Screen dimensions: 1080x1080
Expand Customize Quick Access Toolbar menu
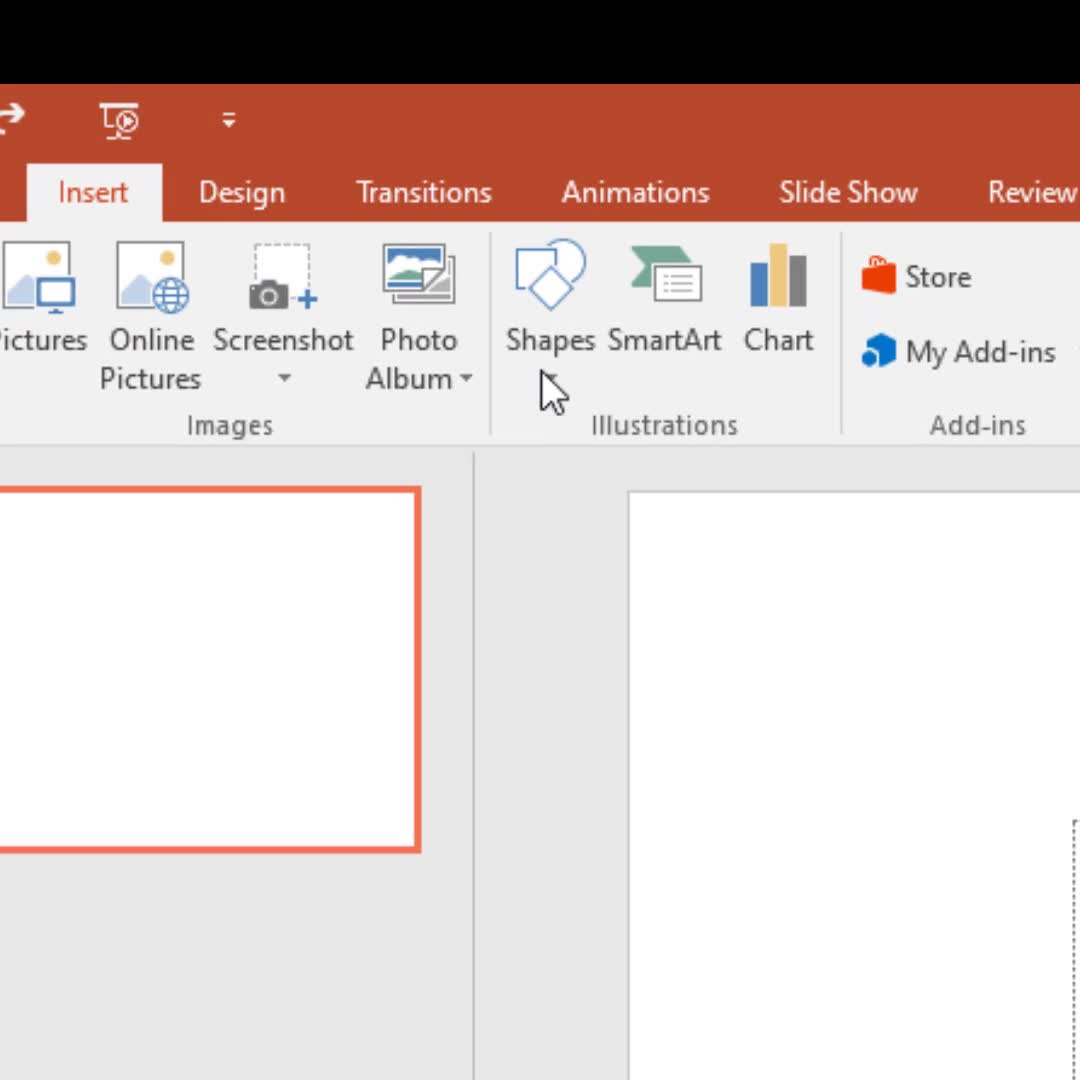point(229,121)
